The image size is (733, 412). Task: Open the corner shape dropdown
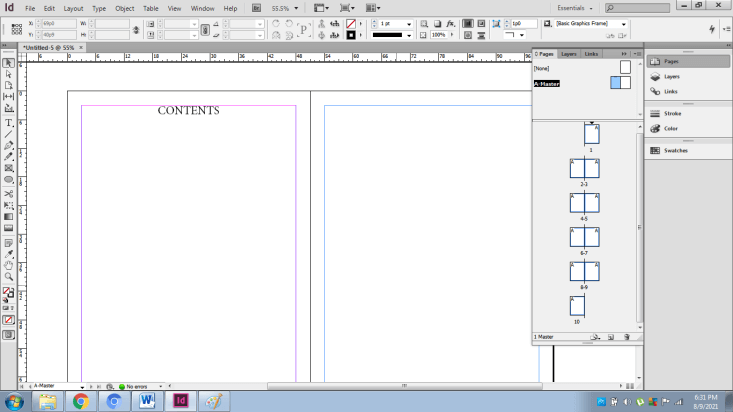(x=522, y=35)
